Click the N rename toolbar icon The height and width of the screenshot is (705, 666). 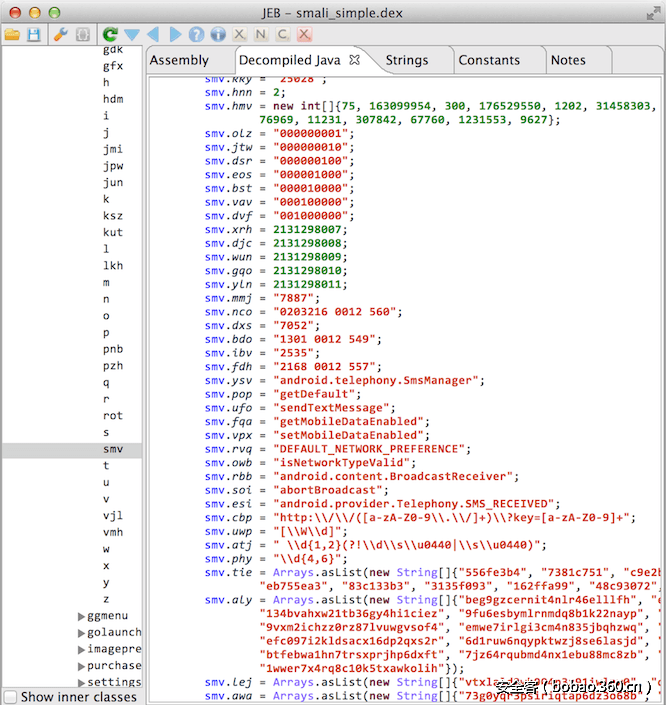coord(260,35)
